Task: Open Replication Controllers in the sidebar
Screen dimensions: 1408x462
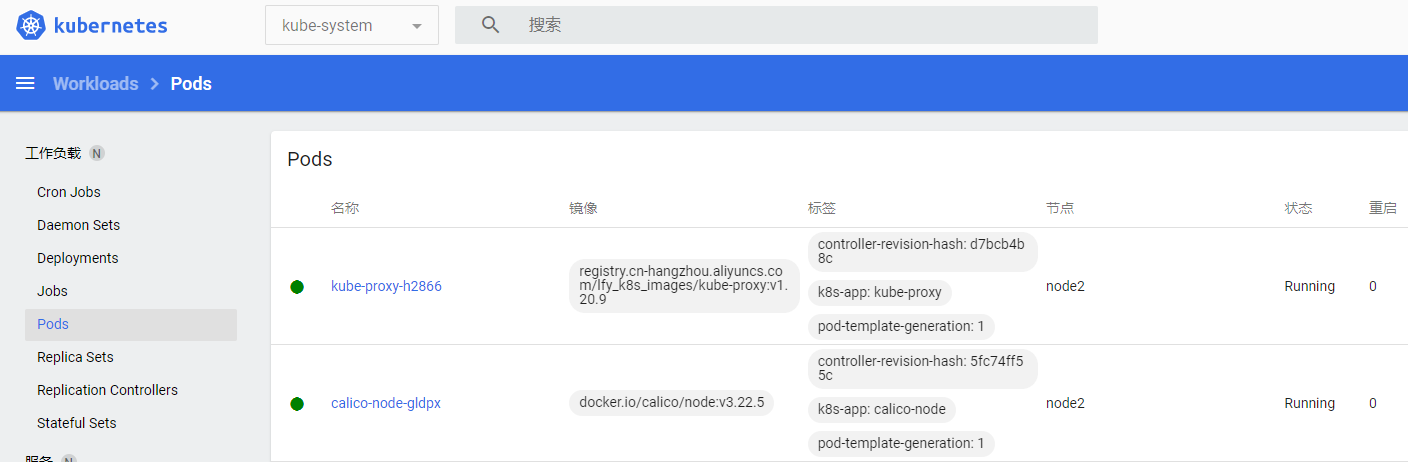Action: click(x=107, y=390)
